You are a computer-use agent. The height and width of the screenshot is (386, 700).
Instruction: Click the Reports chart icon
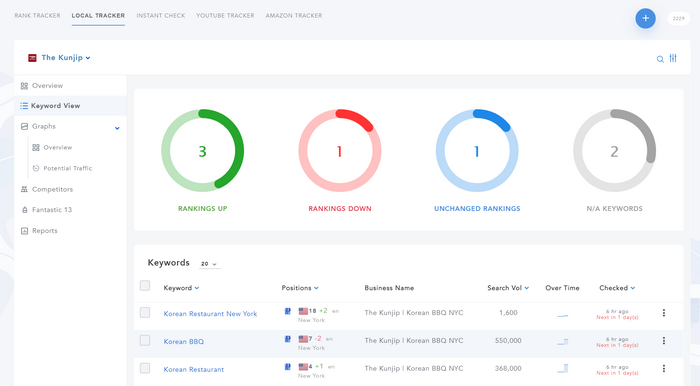pyautogui.click(x=25, y=231)
